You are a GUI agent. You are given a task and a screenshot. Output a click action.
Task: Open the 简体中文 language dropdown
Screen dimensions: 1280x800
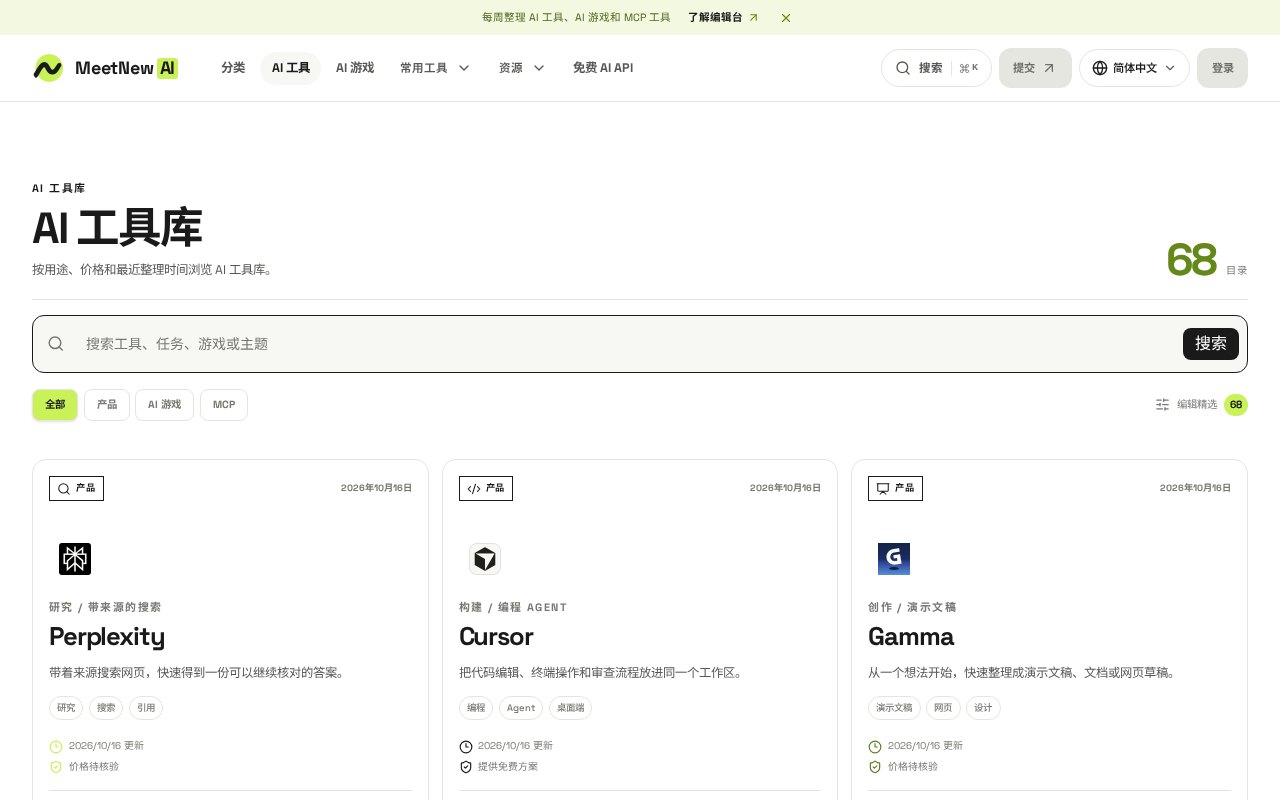tap(1134, 68)
